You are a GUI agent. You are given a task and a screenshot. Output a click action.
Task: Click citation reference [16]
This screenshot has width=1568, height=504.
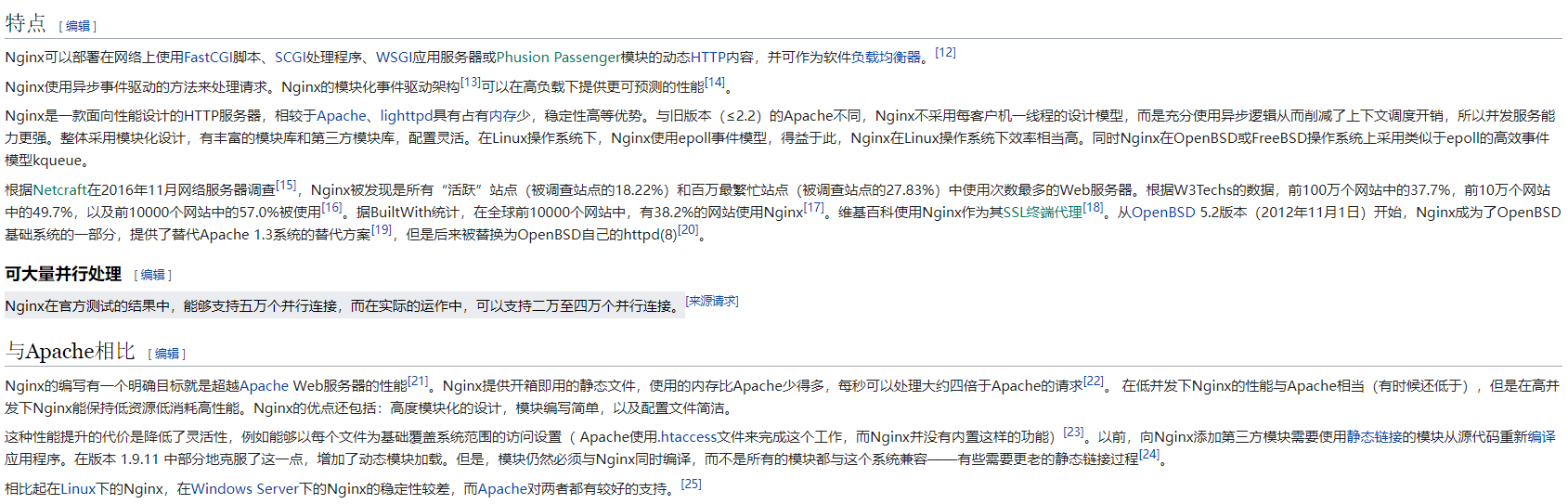[331, 207]
